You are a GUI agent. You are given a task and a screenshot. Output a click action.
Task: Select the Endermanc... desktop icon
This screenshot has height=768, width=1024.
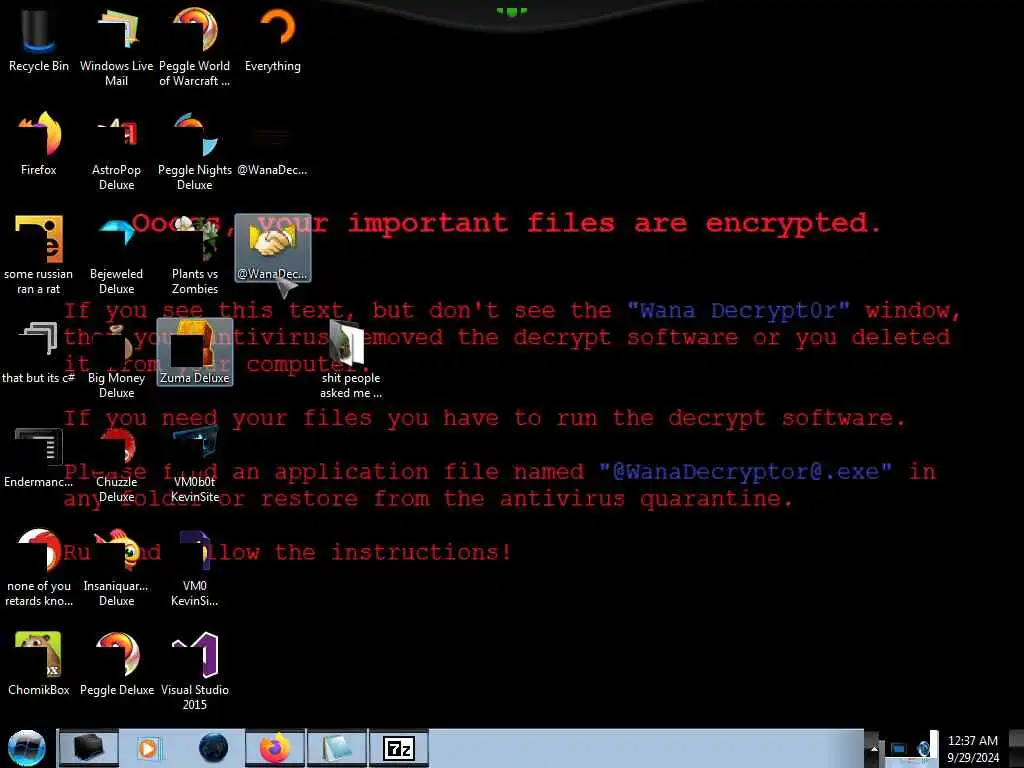[39, 457]
